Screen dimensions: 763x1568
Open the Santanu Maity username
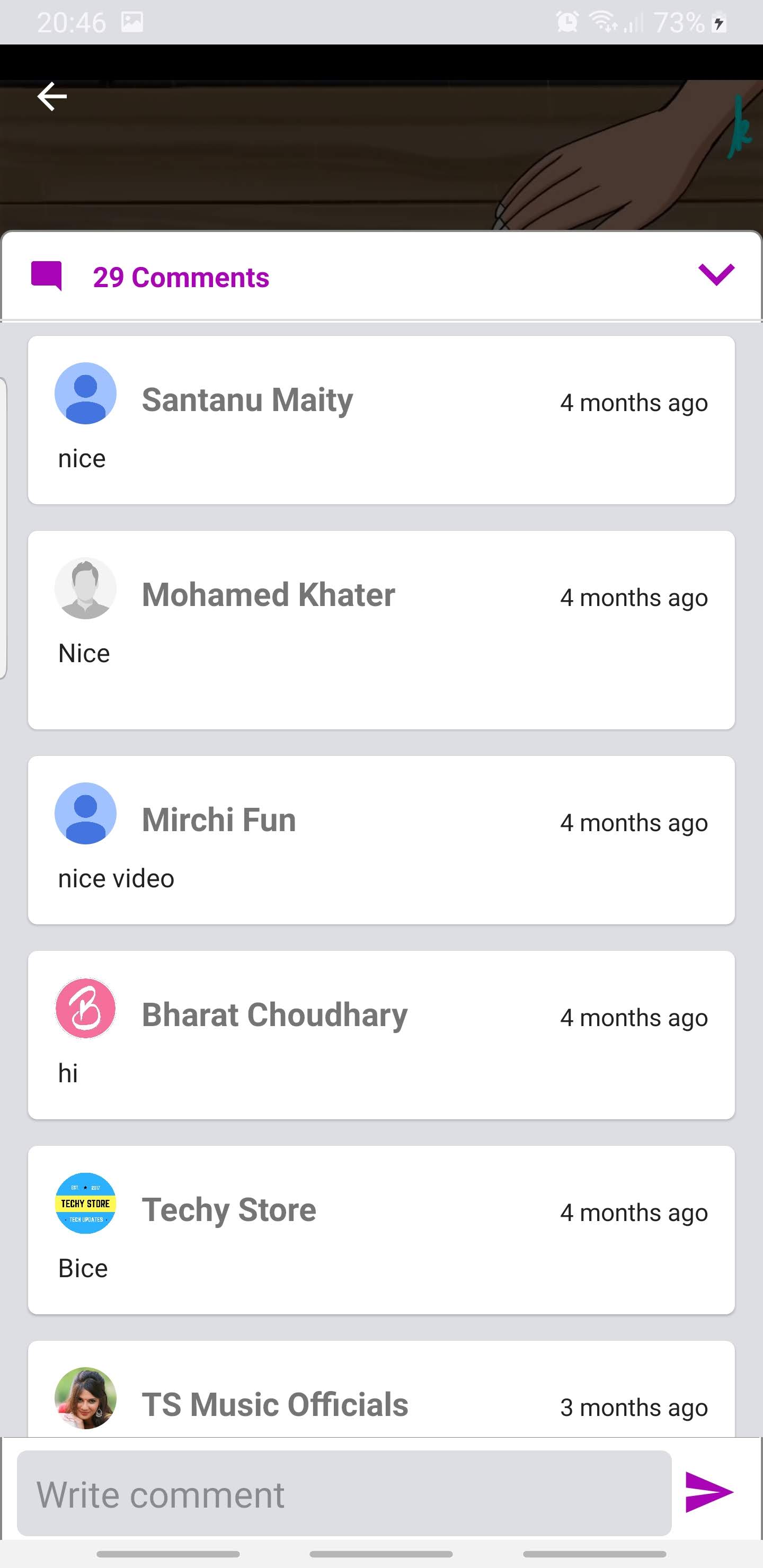(x=247, y=400)
